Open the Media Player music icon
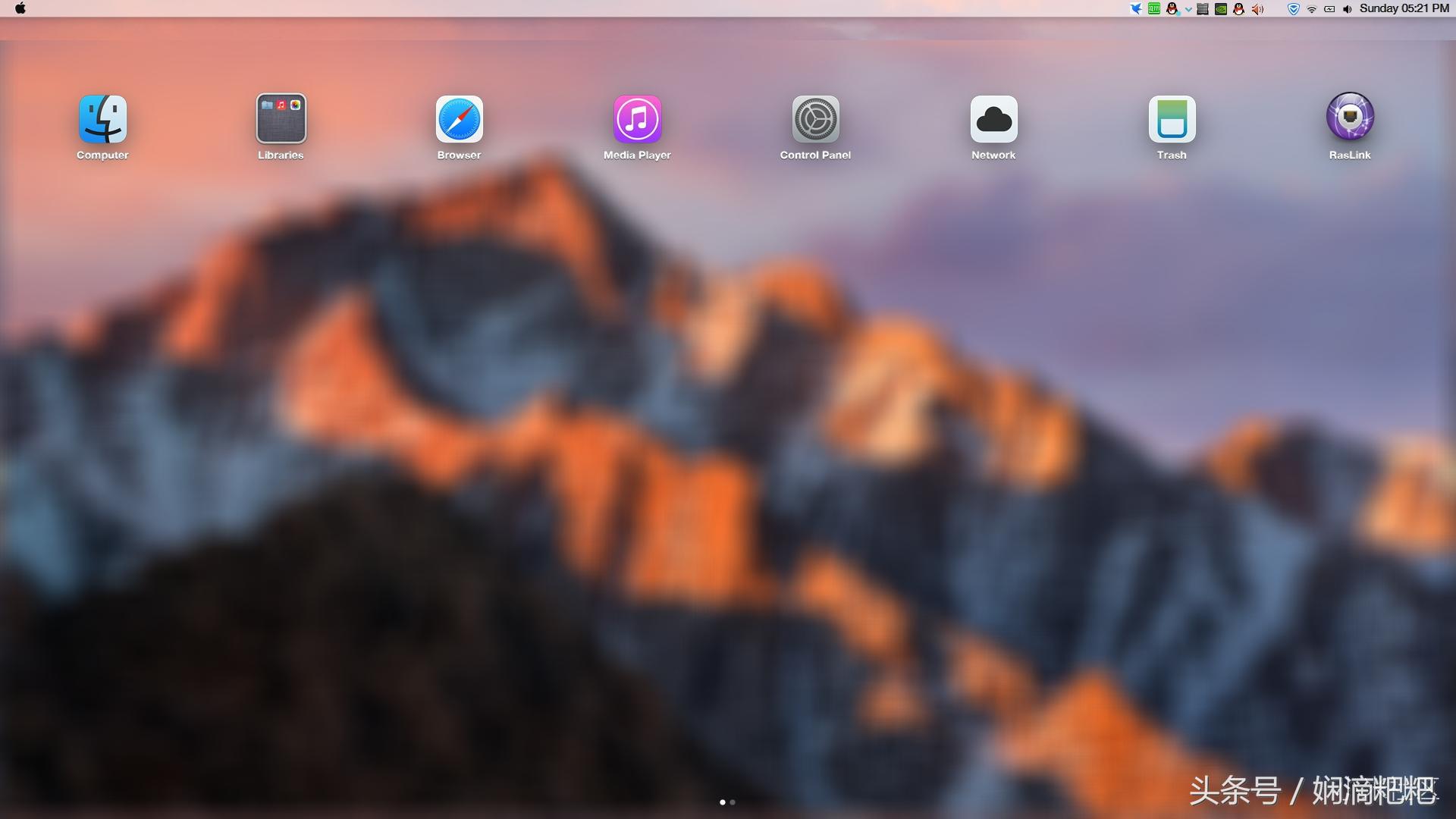Viewport: 1456px width, 819px height. (x=637, y=120)
